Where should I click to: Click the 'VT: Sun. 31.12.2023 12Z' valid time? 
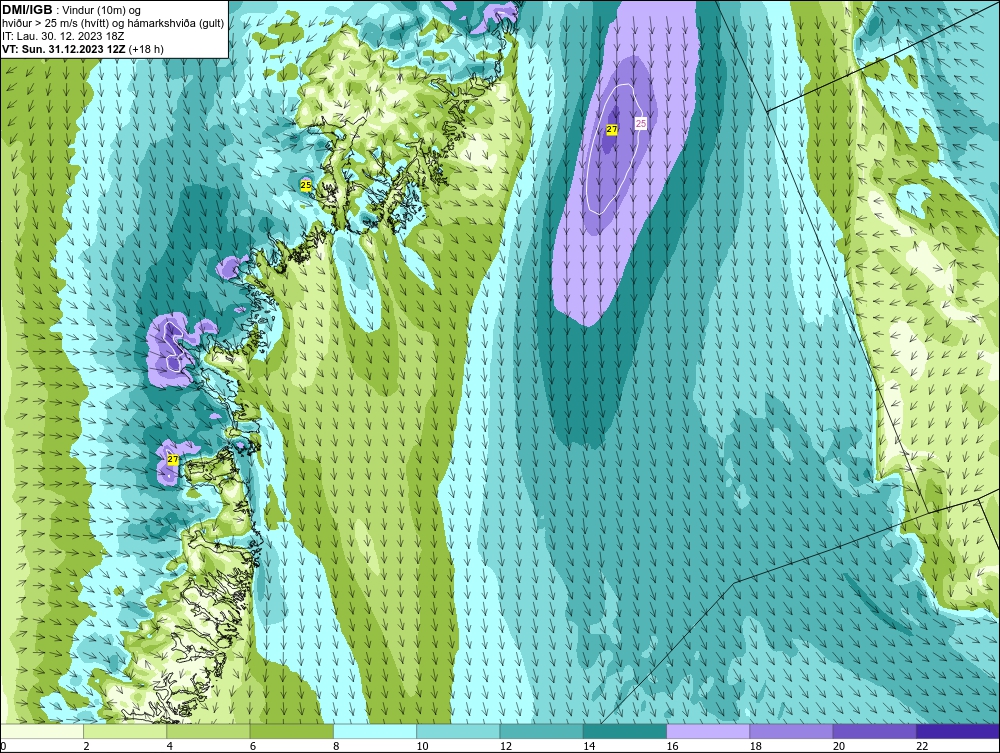64,49
